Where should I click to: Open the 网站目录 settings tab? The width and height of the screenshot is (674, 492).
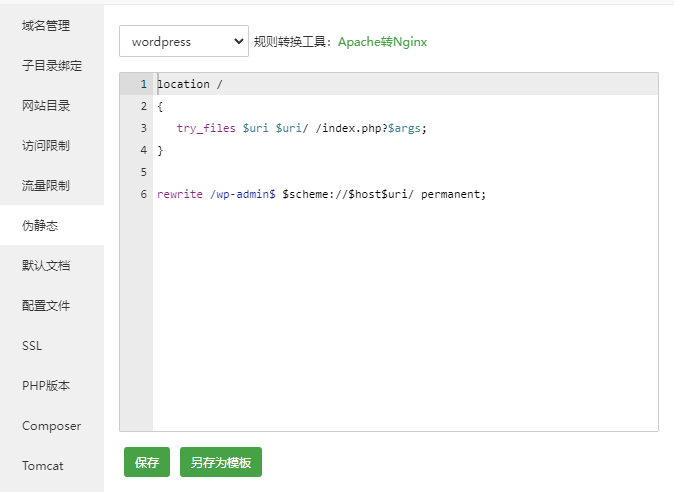pos(46,105)
